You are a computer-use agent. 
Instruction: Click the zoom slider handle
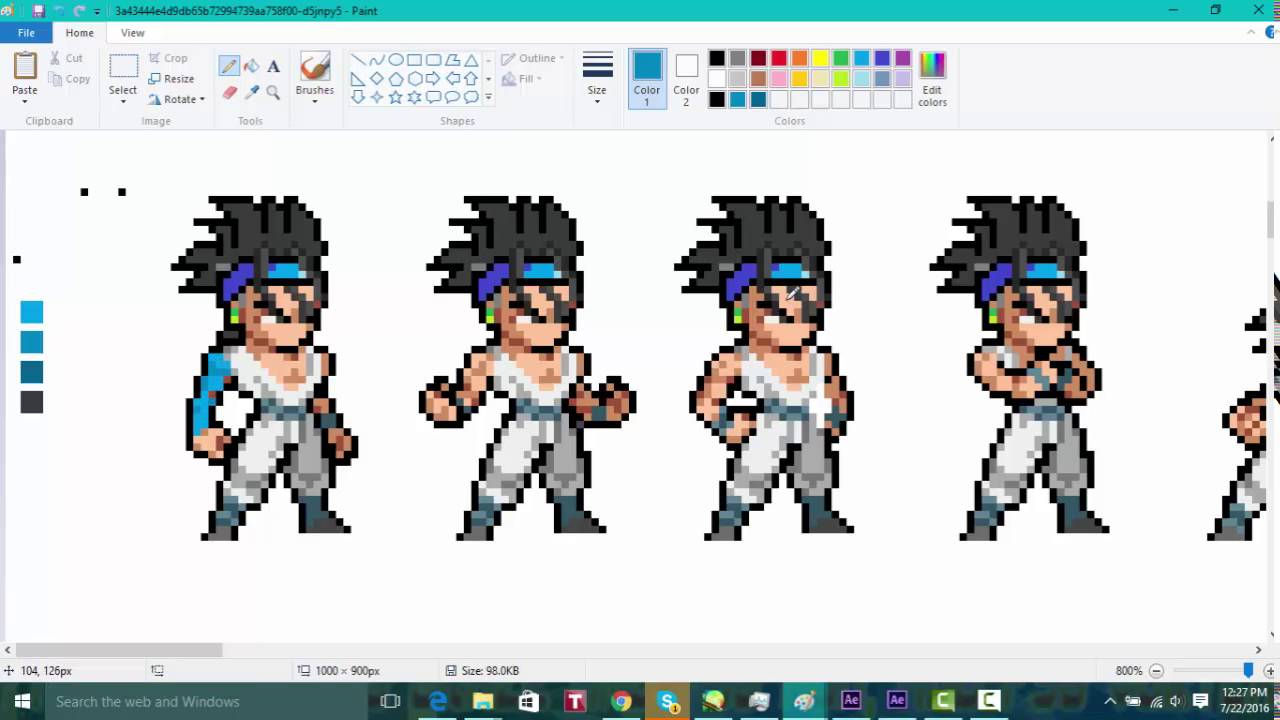(x=1248, y=671)
